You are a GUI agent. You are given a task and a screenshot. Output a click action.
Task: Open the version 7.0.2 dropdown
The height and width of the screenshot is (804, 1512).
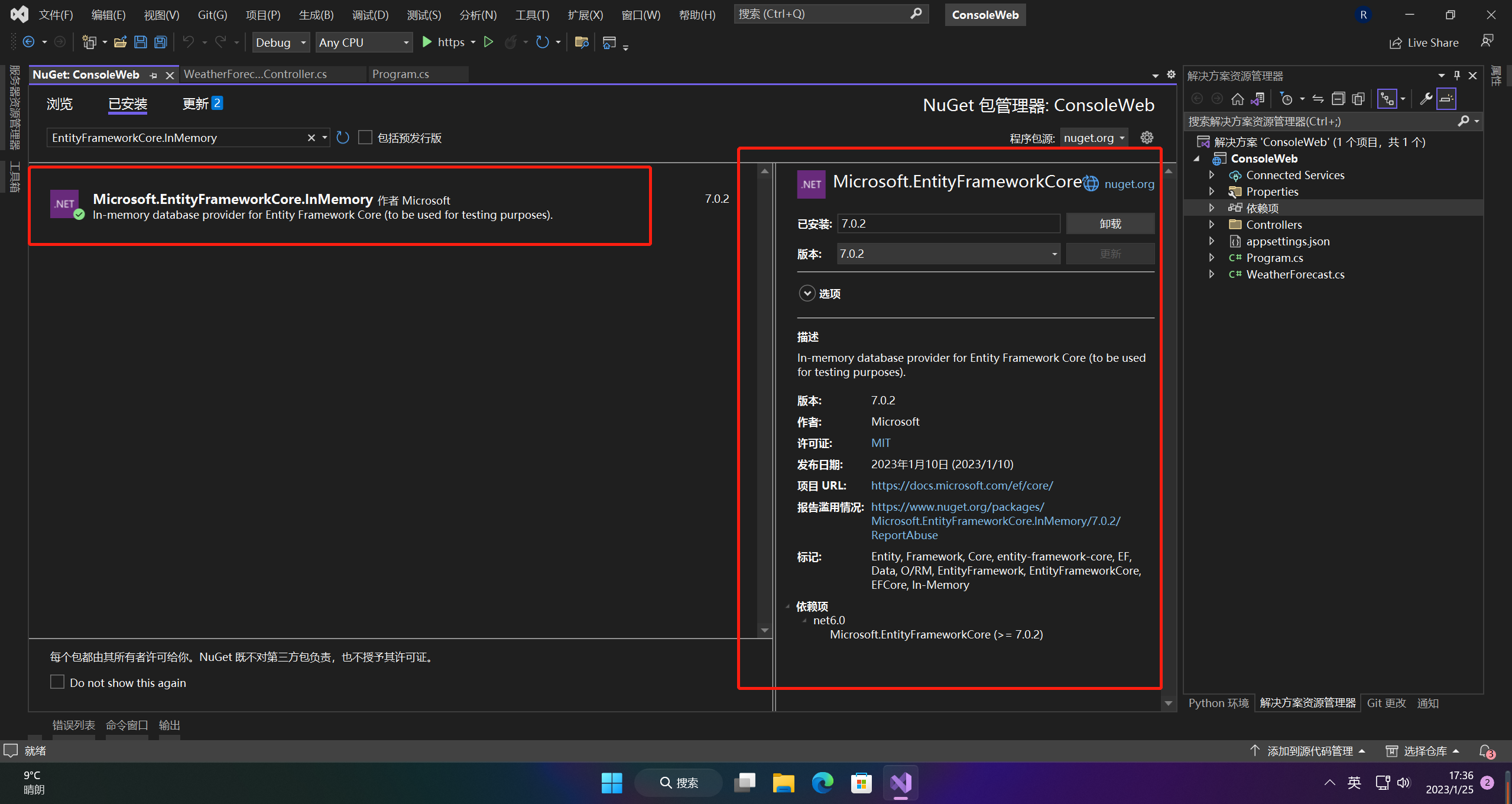(949, 254)
